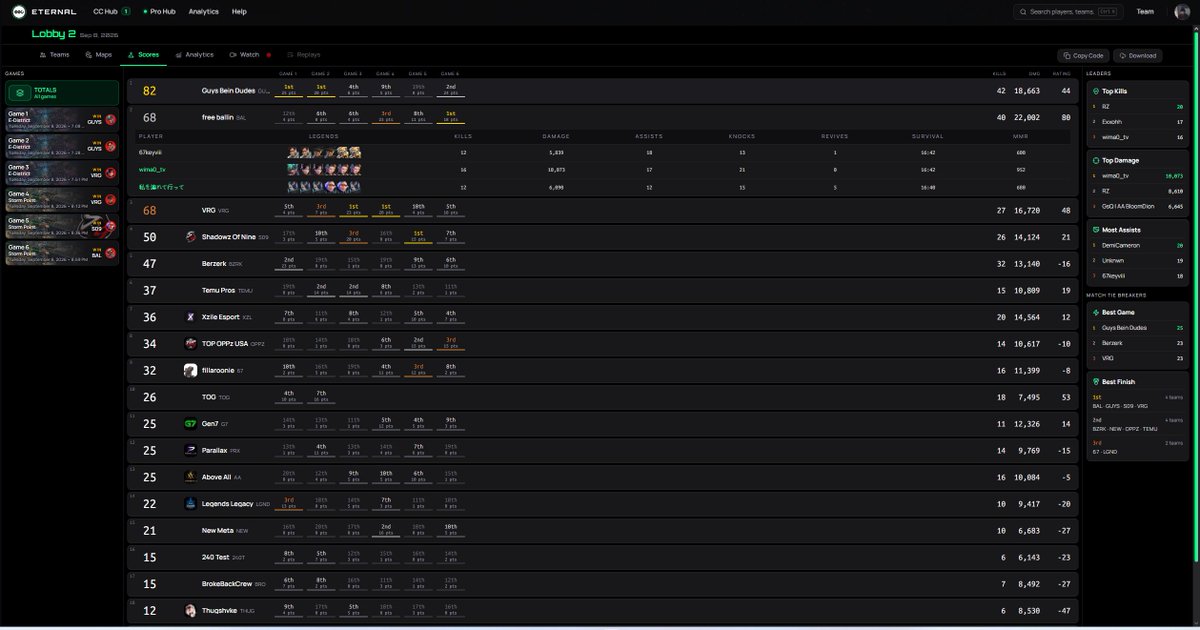Screen dimensions: 1200x630
Task: Click the Most Assists leaderboard icon
Action: [1096, 230]
